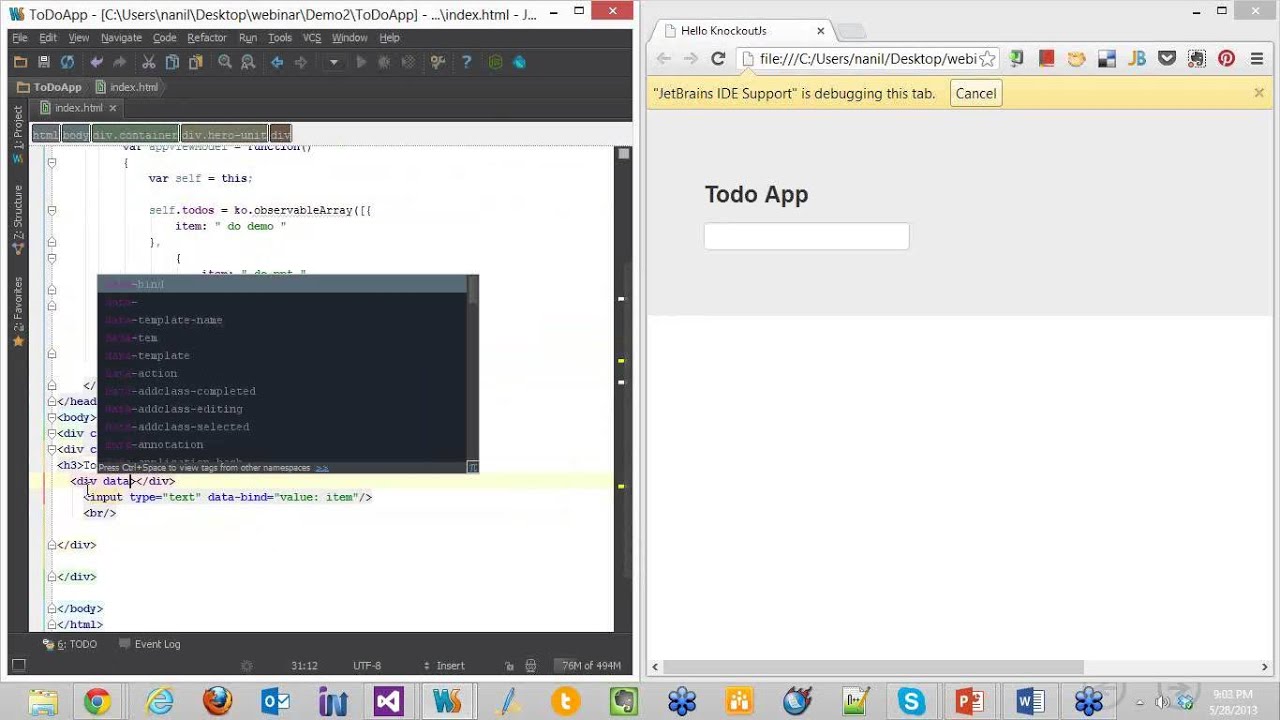The image size is (1280, 720).
Task: Click Chrome reload button
Action: click(718, 59)
